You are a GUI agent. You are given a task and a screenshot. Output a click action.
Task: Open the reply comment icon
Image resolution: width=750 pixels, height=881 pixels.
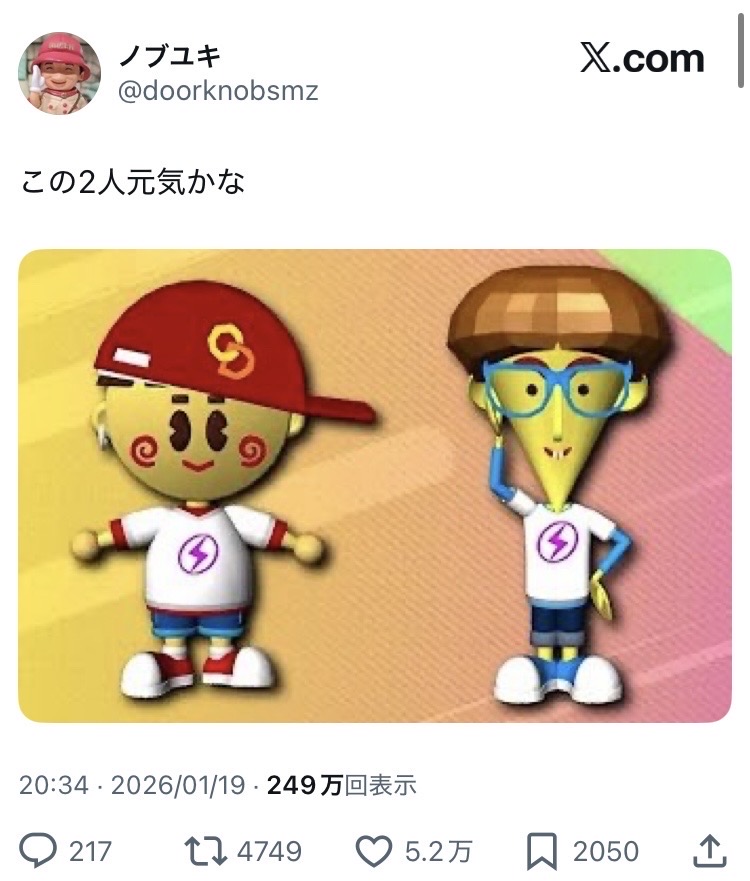click(38, 851)
